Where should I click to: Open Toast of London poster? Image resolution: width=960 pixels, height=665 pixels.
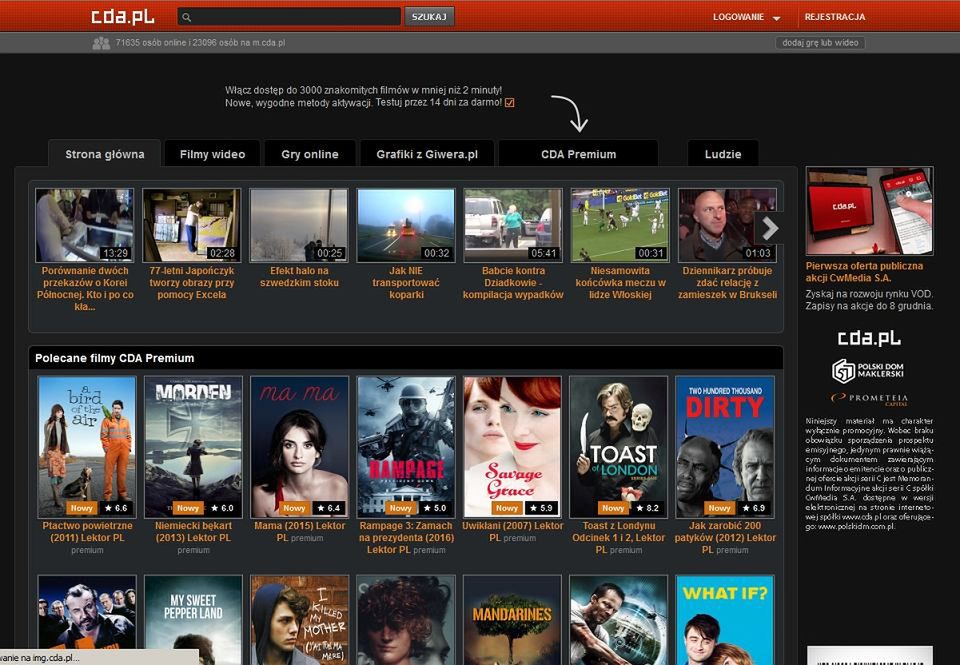point(618,447)
